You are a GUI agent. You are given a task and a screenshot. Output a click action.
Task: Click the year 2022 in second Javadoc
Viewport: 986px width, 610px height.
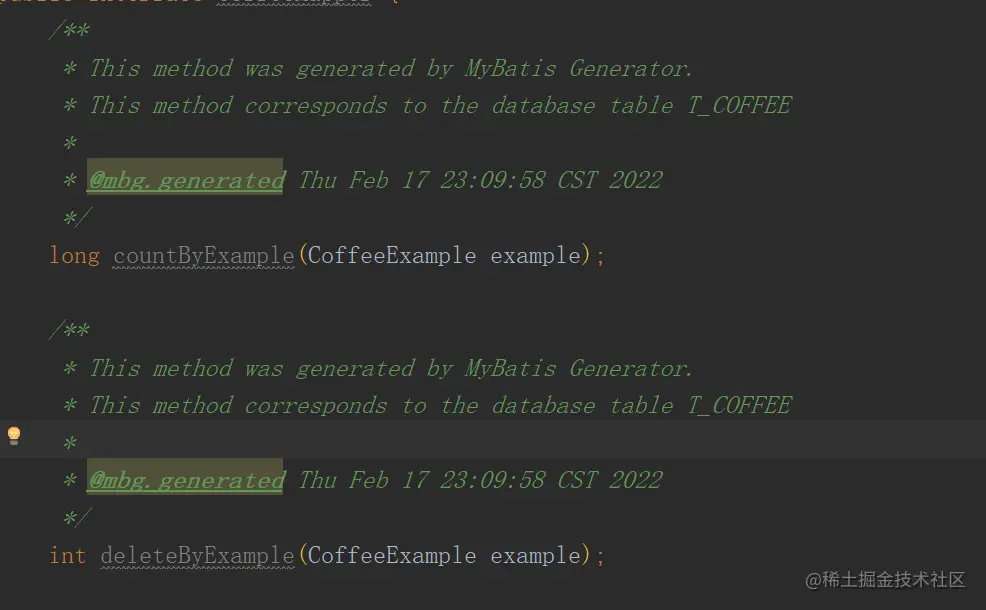tap(636, 480)
